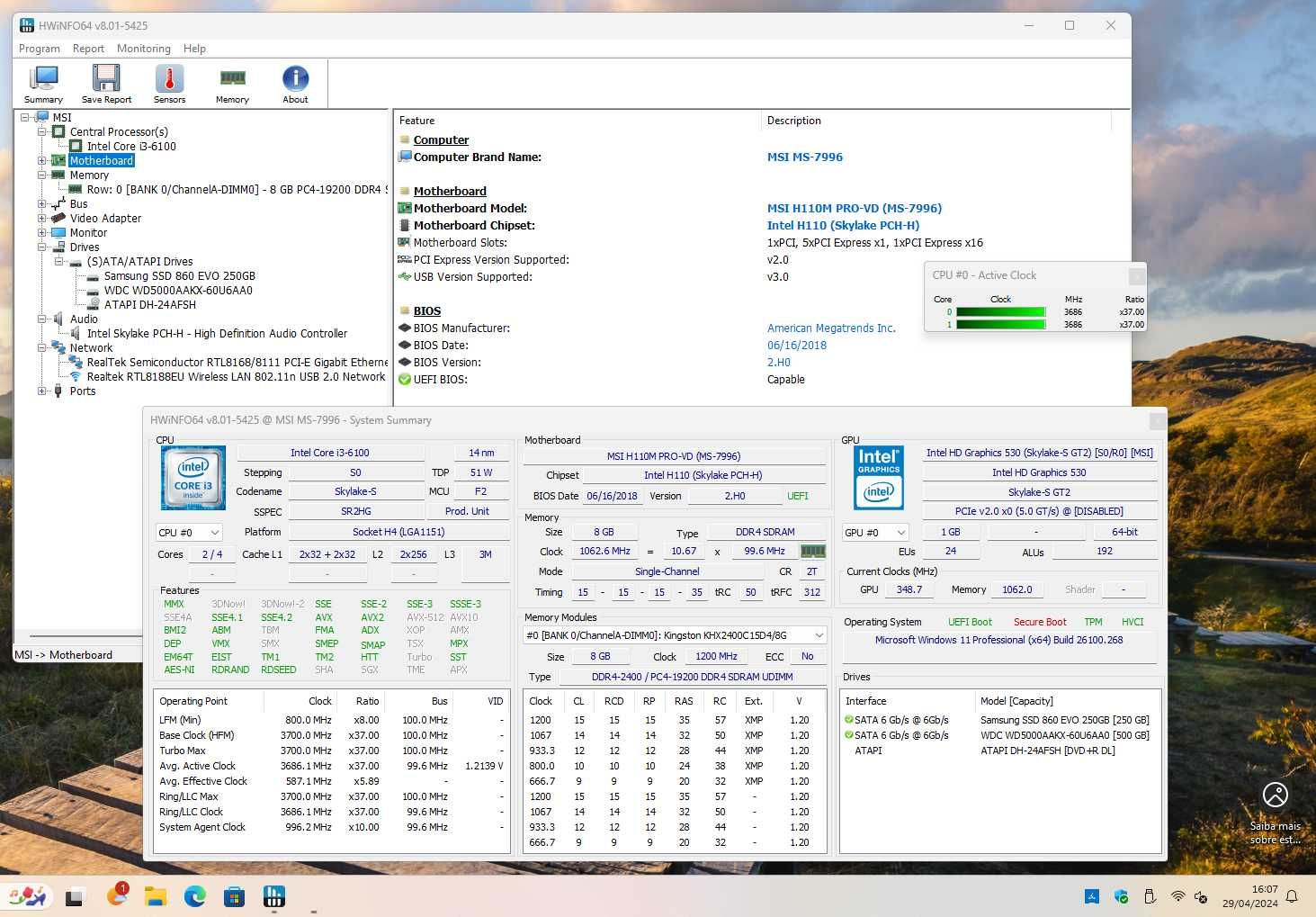The height and width of the screenshot is (917, 1316).
Task: Click the USB Version Supported icon
Action: 405,276
